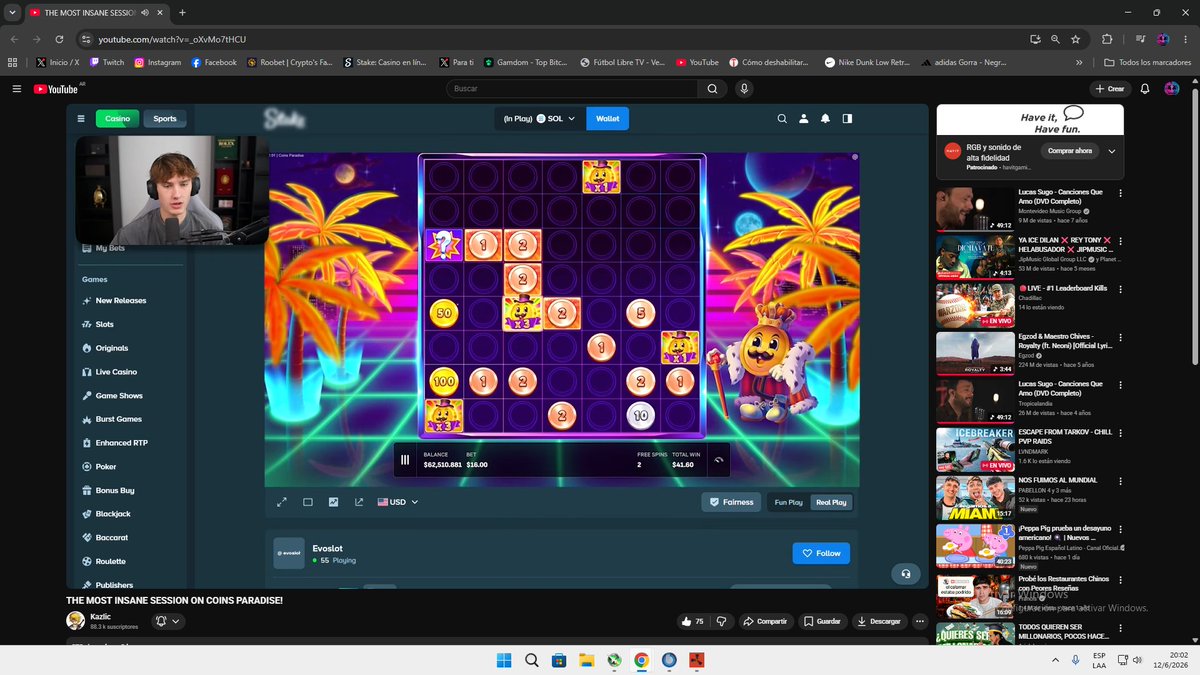This screenshot has height=675, width=1200.
Task: Open the Chrome tab search dropdown
Action: tap(12, 12)
